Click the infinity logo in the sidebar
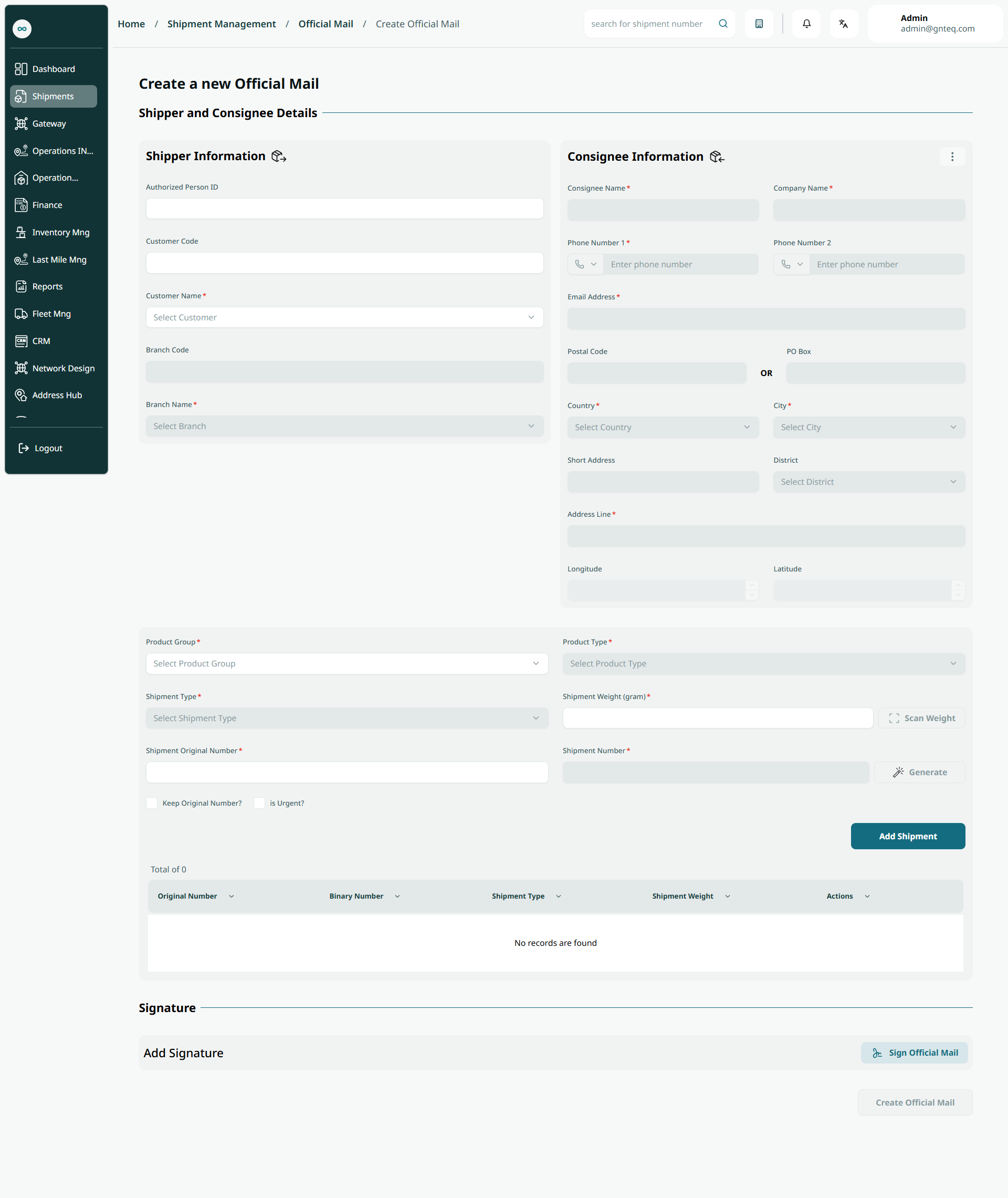 point(22,28)
